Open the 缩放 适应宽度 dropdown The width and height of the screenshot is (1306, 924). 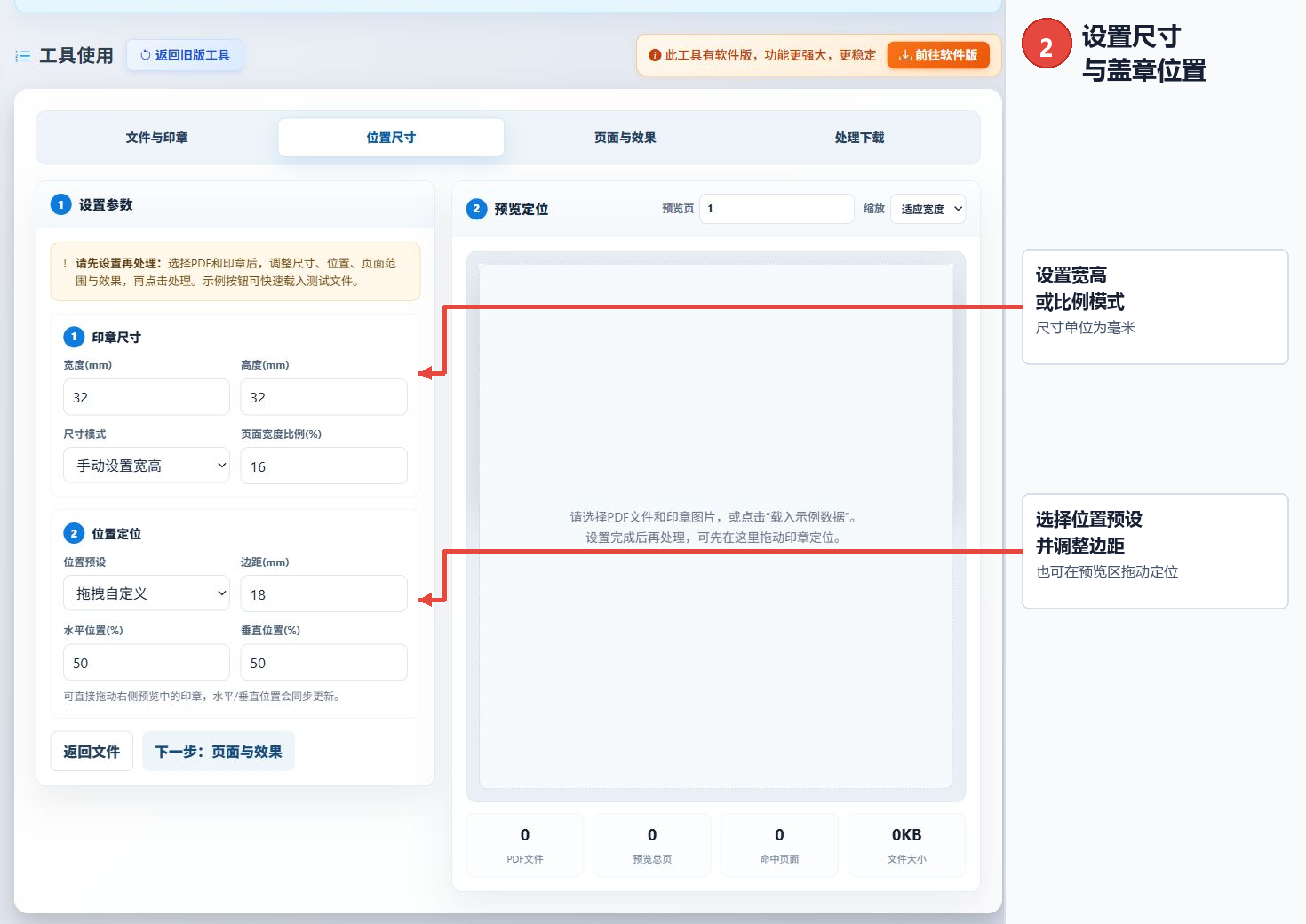click(x=928, y=209)
